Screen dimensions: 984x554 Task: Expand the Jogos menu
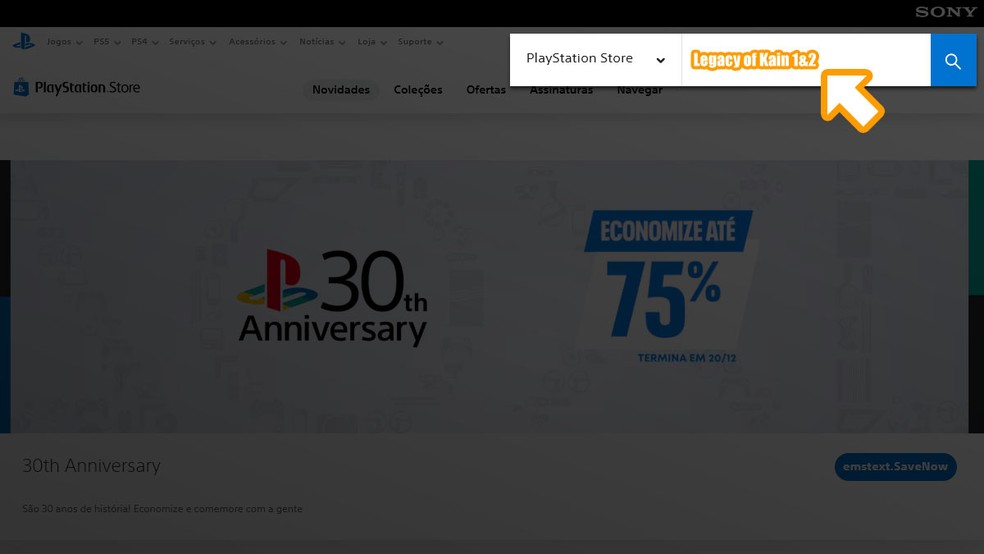click(64, 42)
